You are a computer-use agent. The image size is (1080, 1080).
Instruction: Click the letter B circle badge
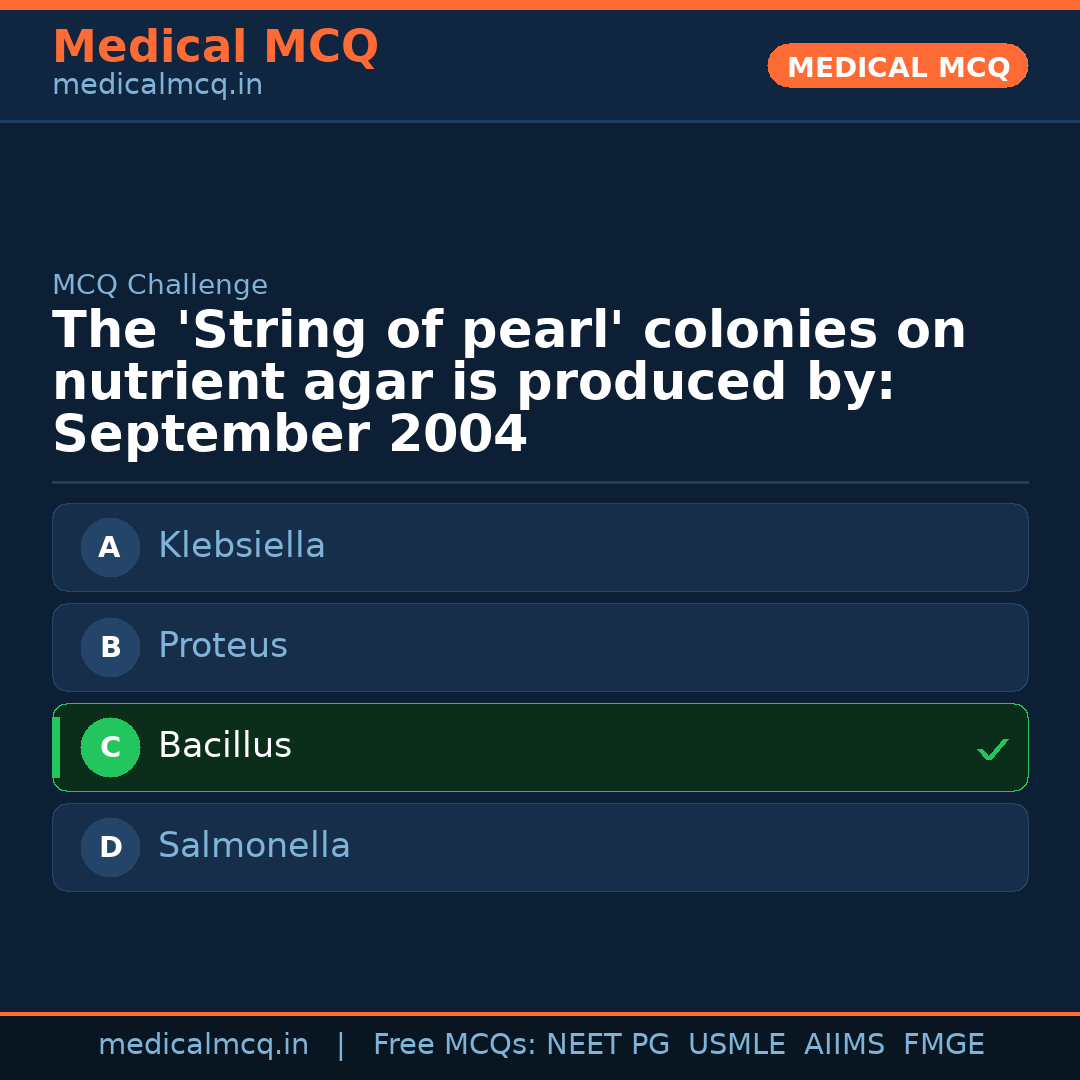[x=110, y=647]
